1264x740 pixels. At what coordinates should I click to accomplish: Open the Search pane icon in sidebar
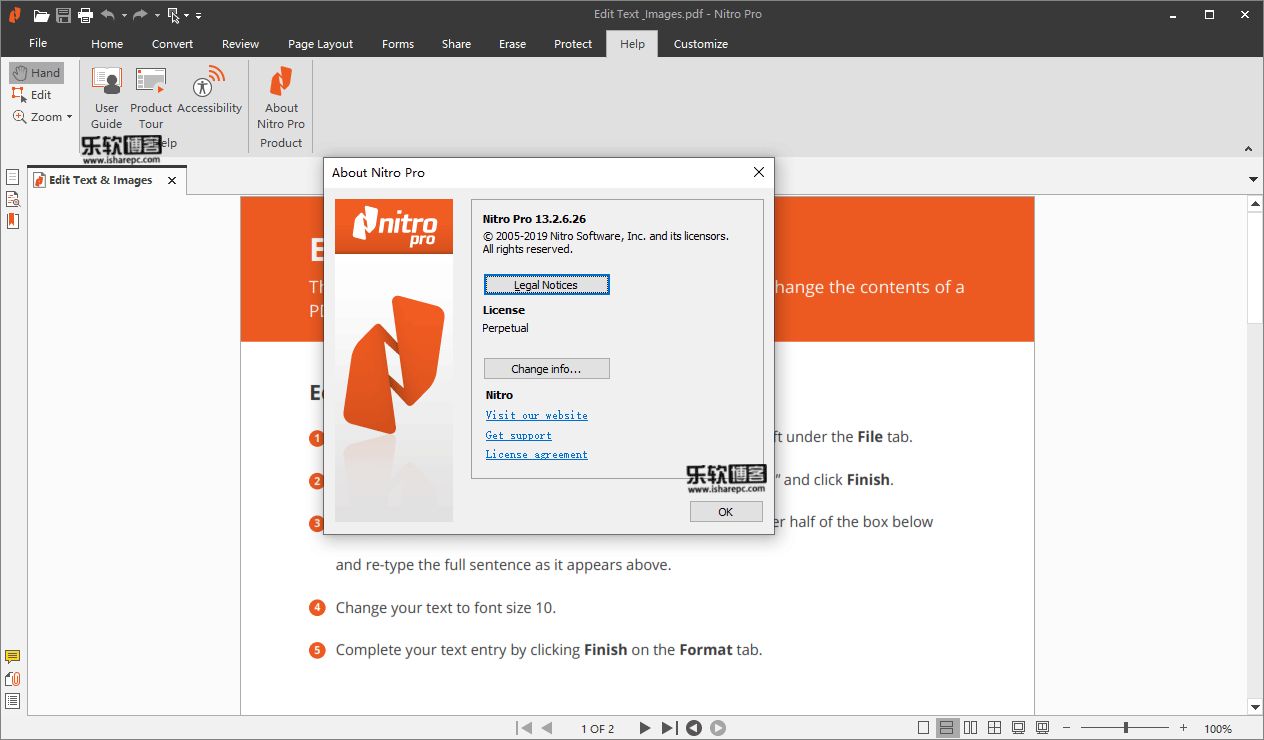coord(13,199)
